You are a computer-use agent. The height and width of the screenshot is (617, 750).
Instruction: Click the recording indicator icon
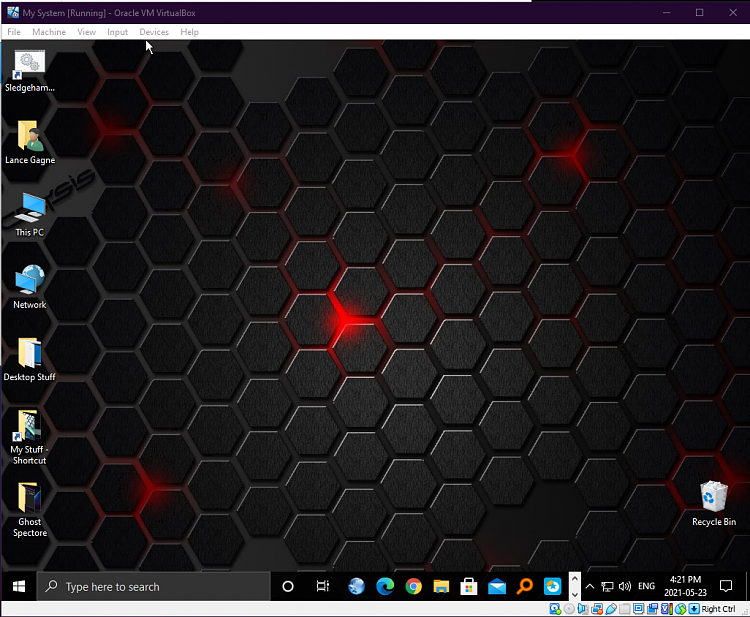652,609
